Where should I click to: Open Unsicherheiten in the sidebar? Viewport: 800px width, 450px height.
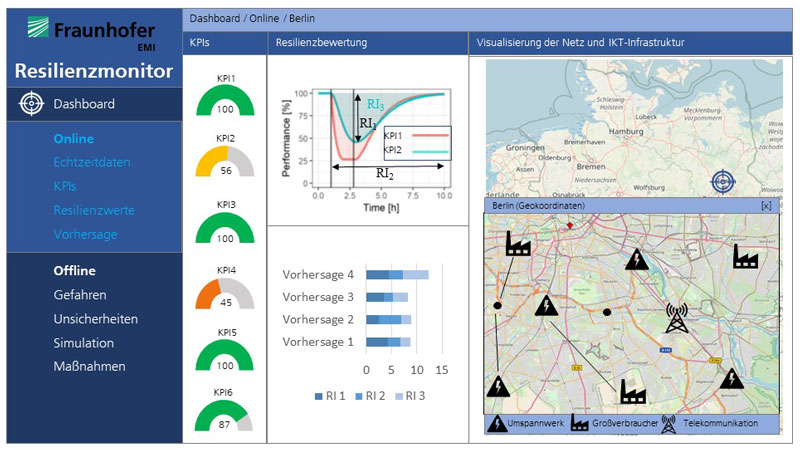pyautogui.click(x=95, y=319)
